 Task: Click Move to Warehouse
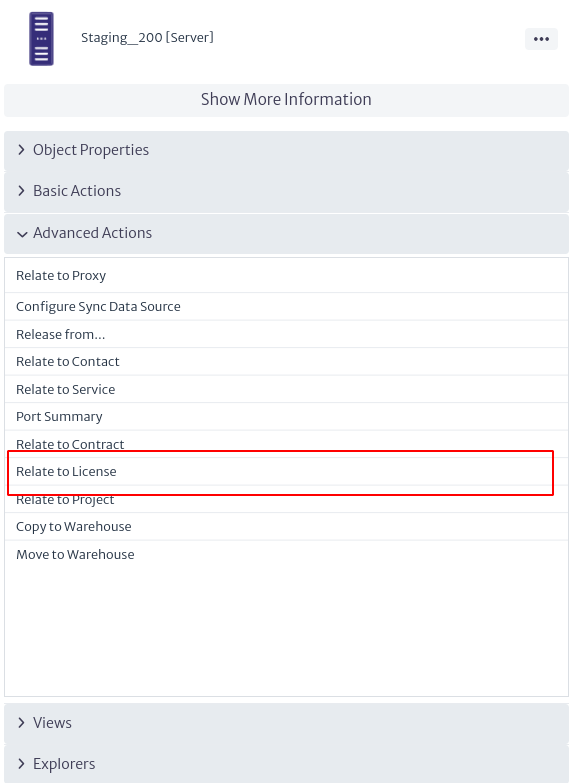click(286, 554)
